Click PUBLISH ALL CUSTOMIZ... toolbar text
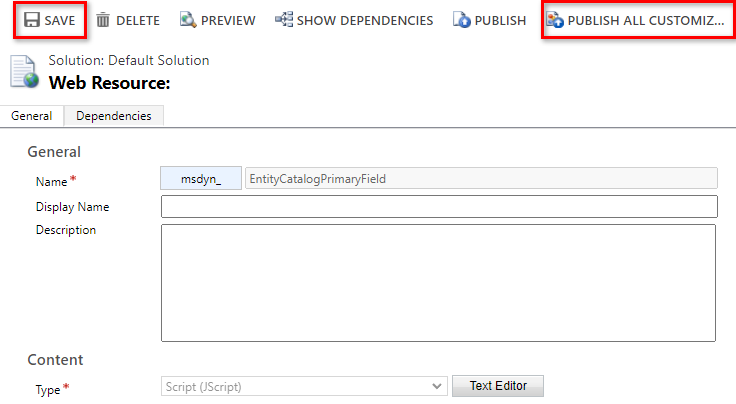The height and width of the screenshot is (404, 736). click(646, 21)
